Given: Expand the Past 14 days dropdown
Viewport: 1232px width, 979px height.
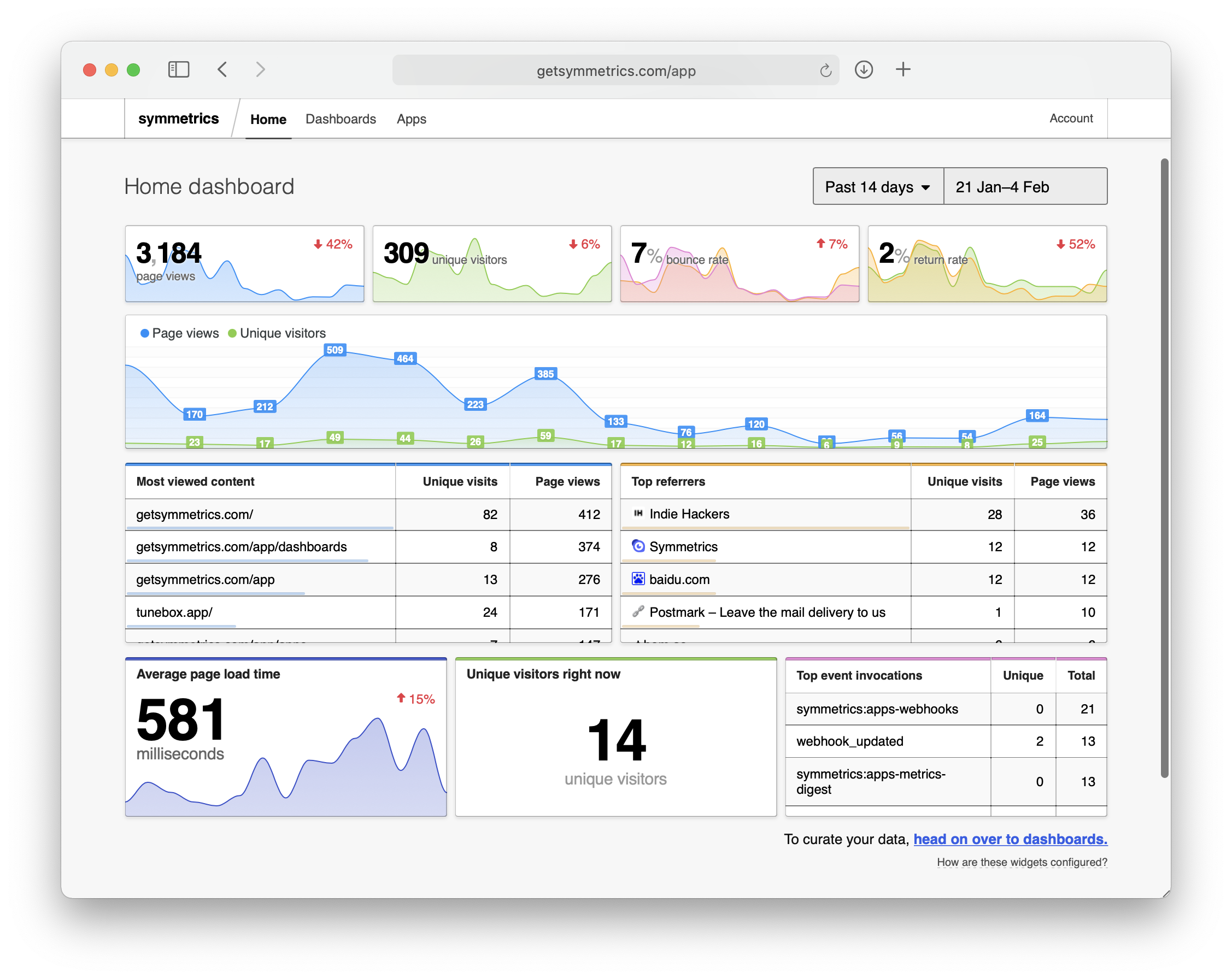Looking at the screenshot, I should pos(878,187).
